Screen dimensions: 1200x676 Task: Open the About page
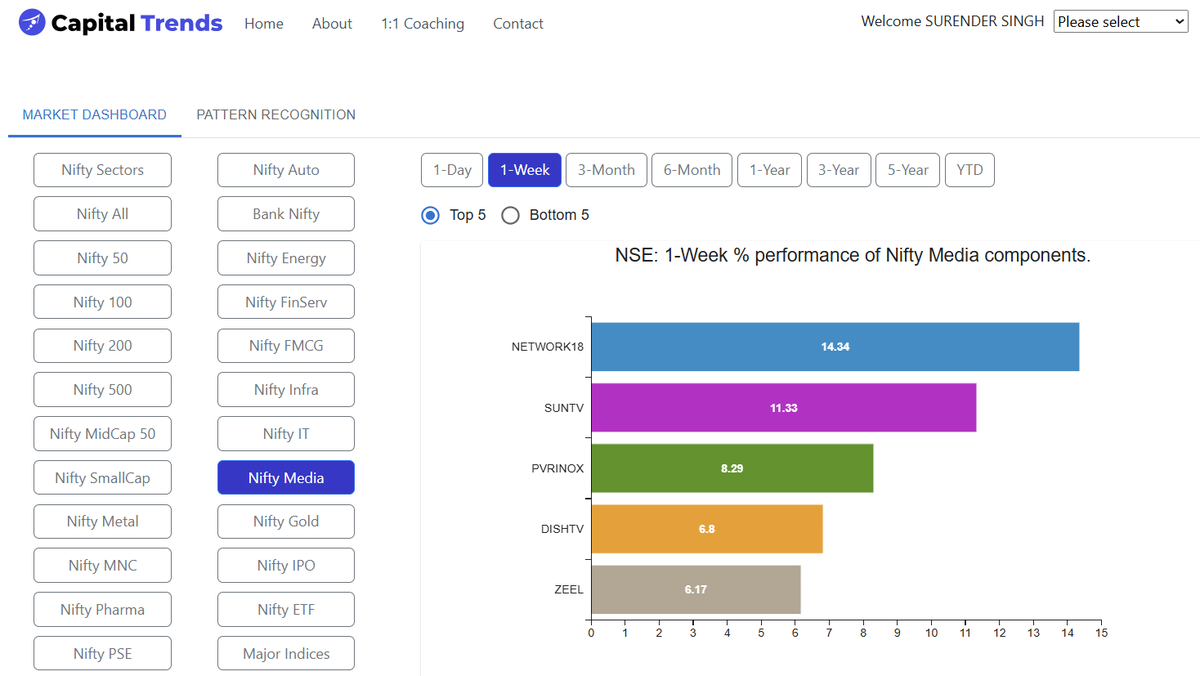click(x=332, y=23)
